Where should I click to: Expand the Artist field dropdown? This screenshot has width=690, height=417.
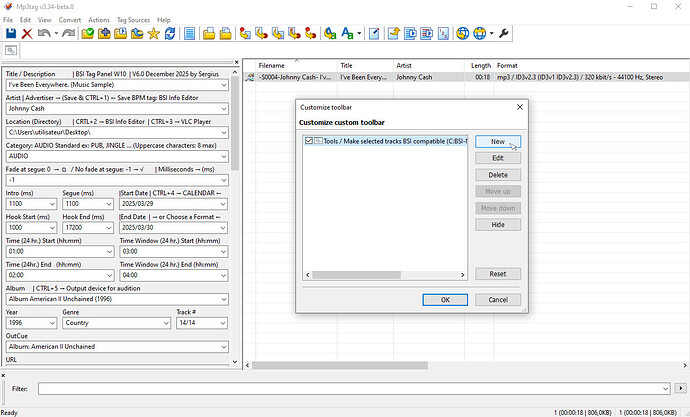[x=224, y=109]
